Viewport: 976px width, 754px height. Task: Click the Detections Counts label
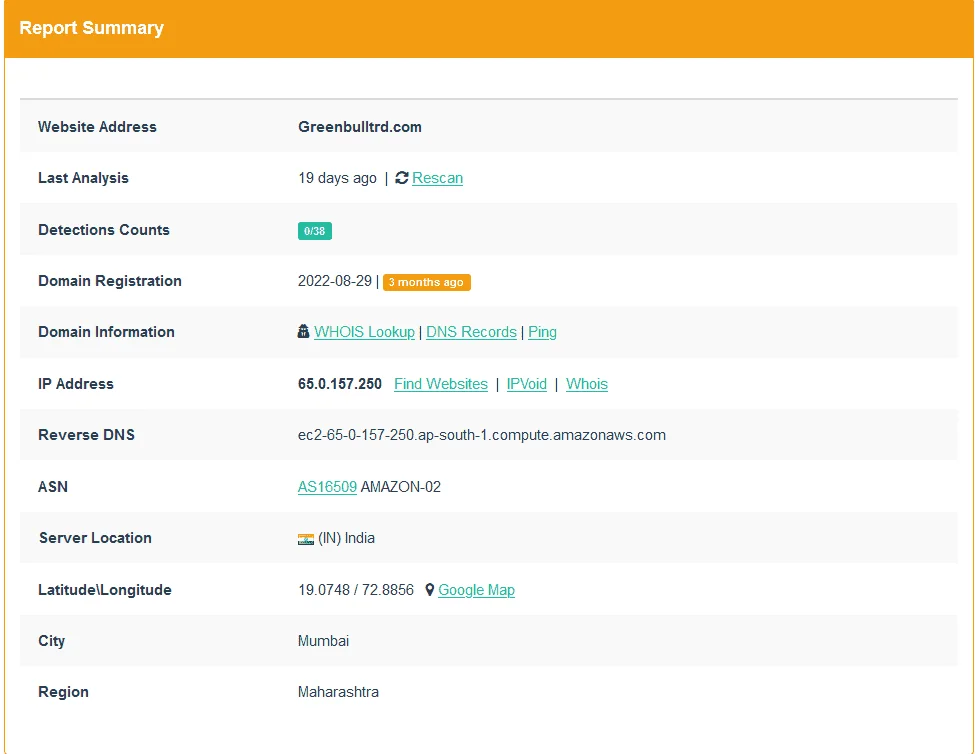pos(104,230)
